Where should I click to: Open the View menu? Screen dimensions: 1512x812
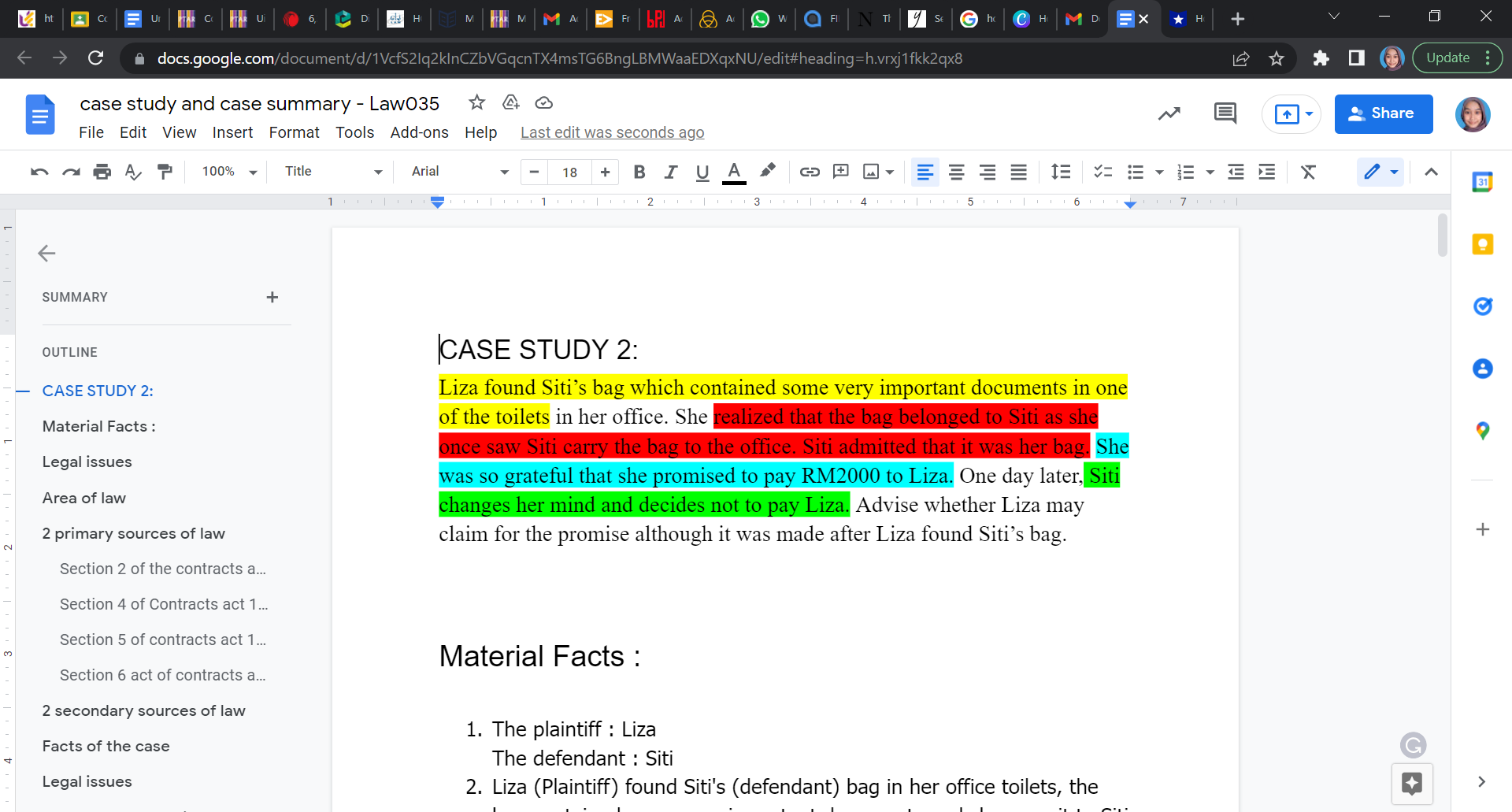point(180,132)
